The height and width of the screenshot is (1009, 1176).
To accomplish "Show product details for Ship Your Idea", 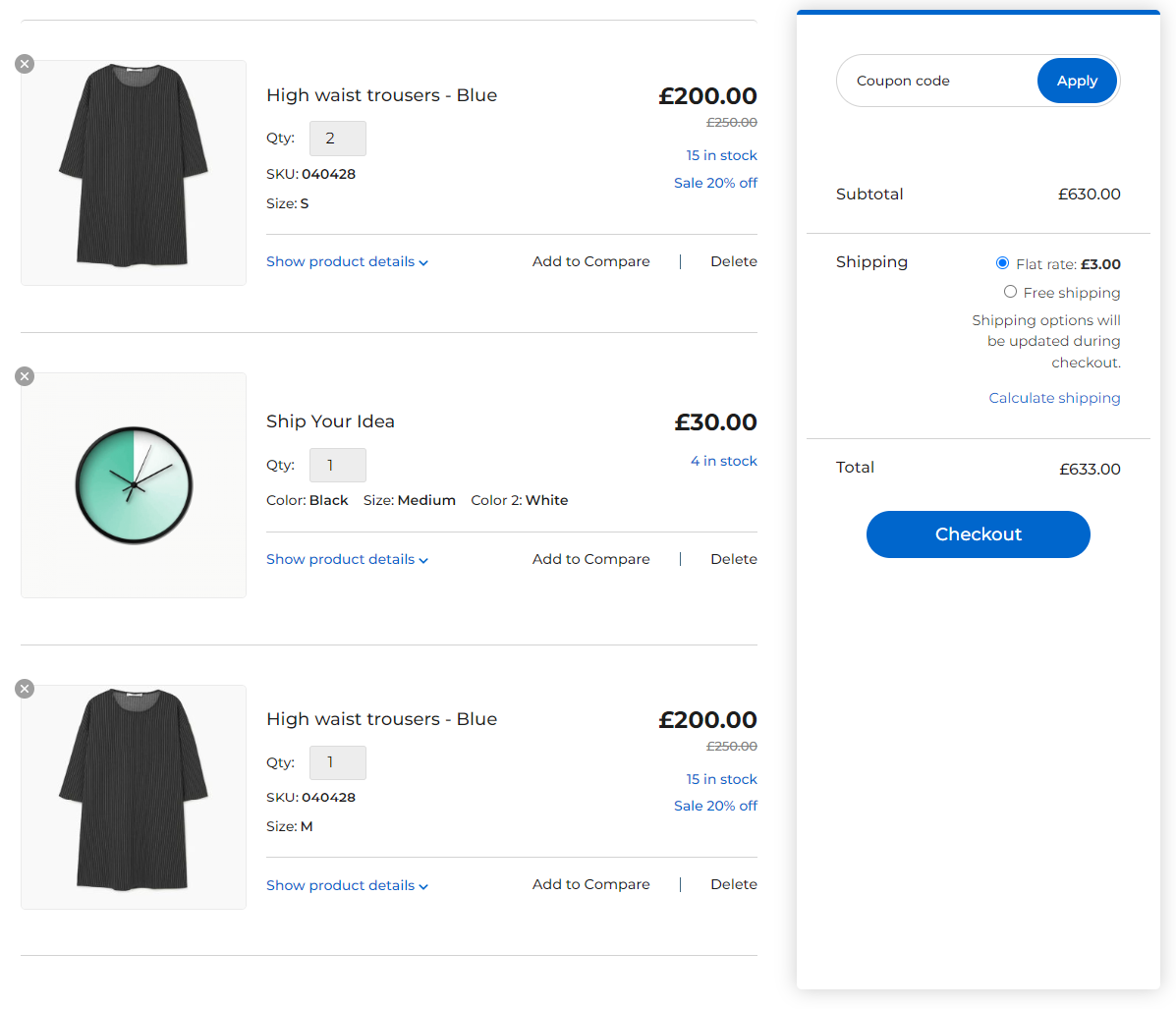I will (x=347, y=560).
